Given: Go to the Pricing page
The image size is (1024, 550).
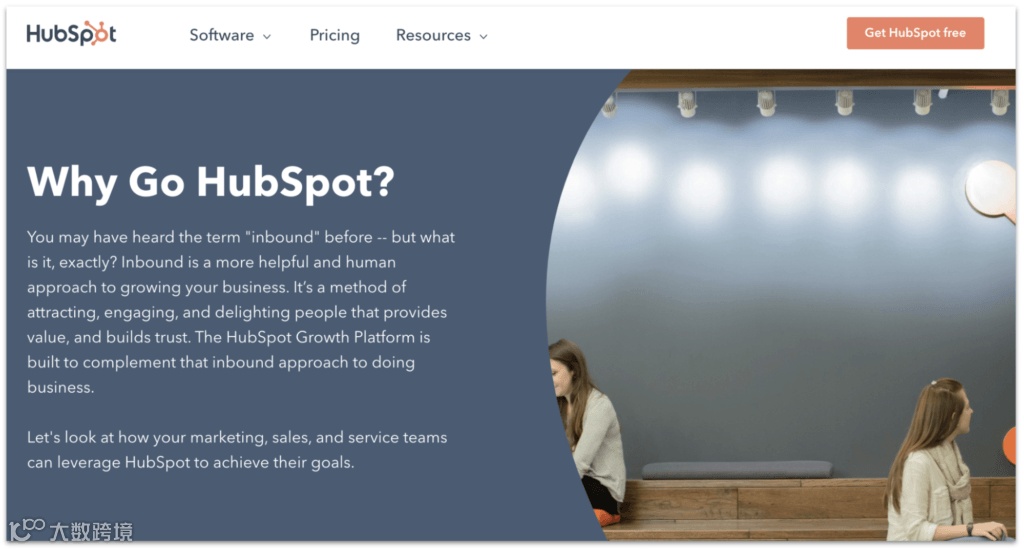Looking at the screenshot, I should pyautogui.click(x=334, y=35).
